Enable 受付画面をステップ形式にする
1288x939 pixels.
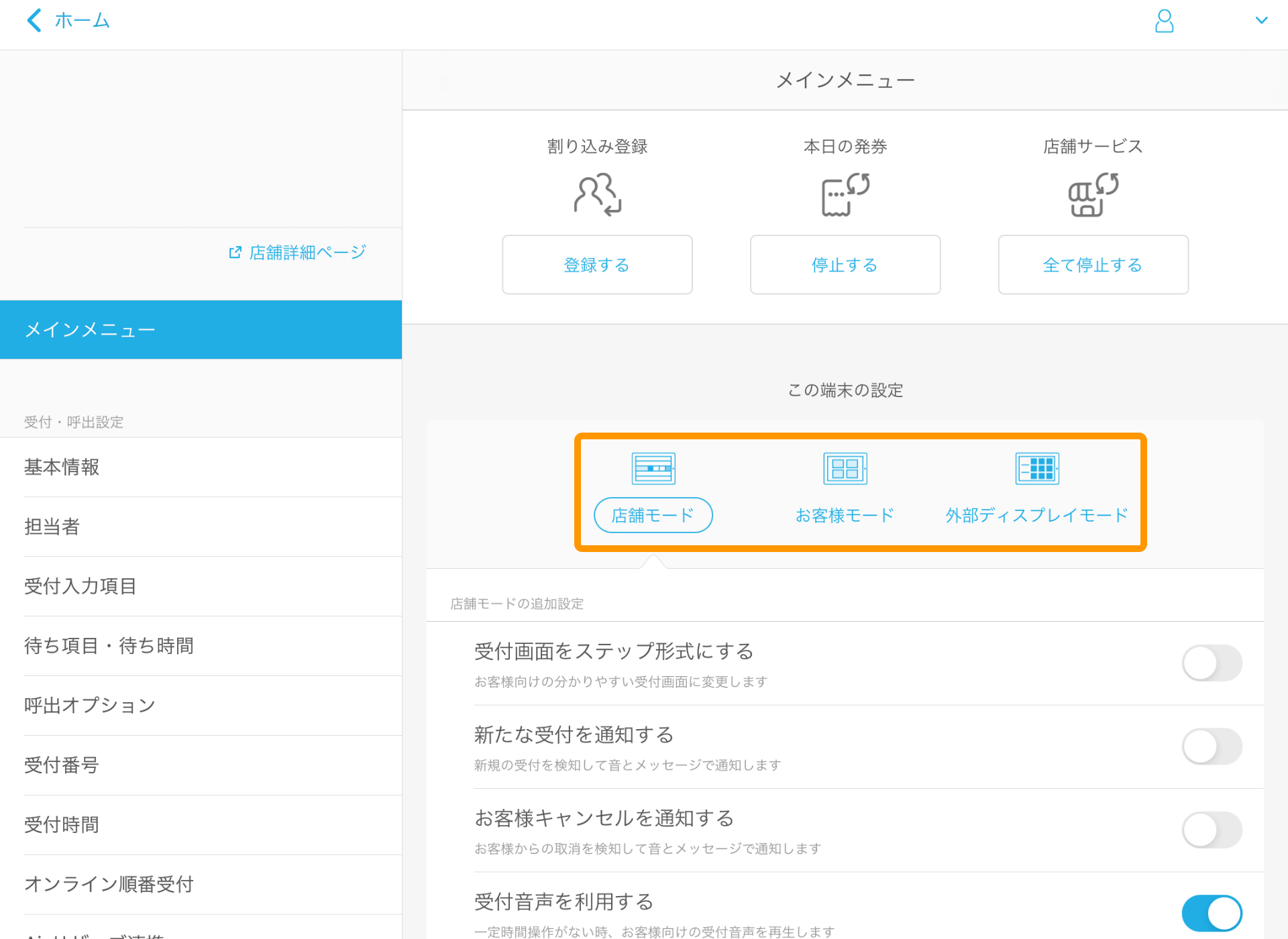point(1212,663)
